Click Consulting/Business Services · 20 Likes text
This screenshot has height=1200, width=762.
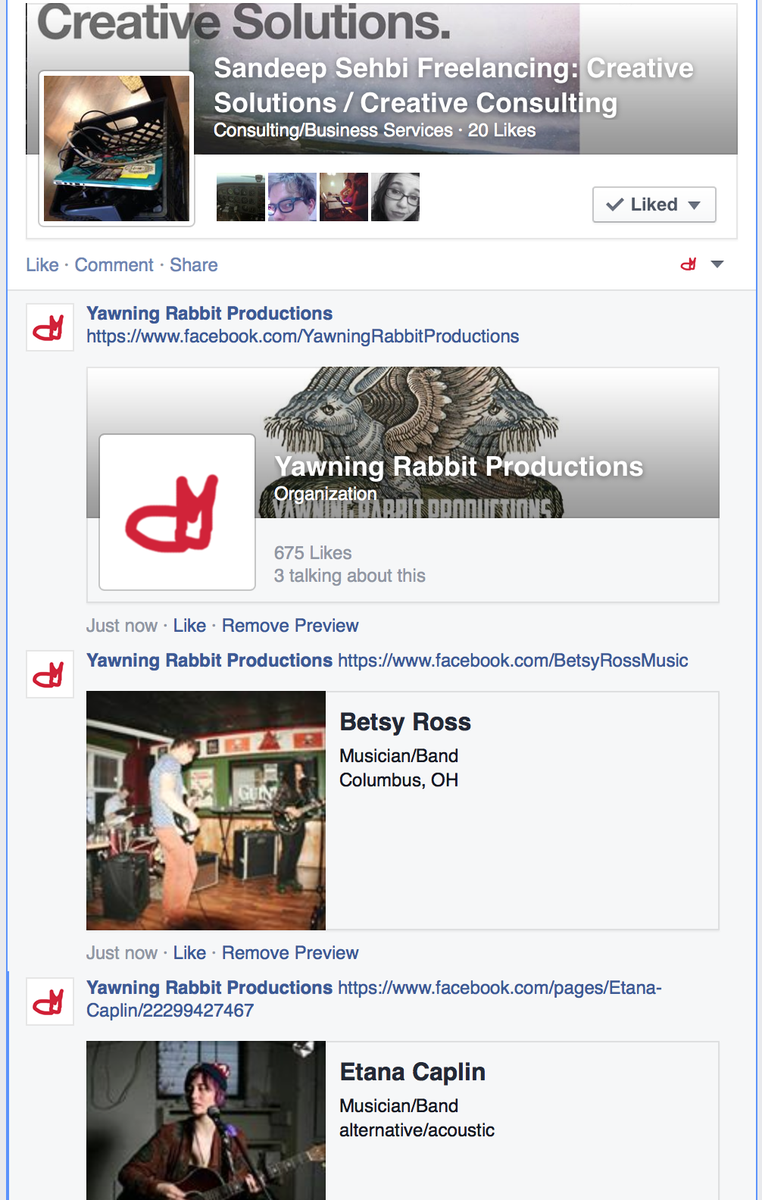[x=375, y=130]
